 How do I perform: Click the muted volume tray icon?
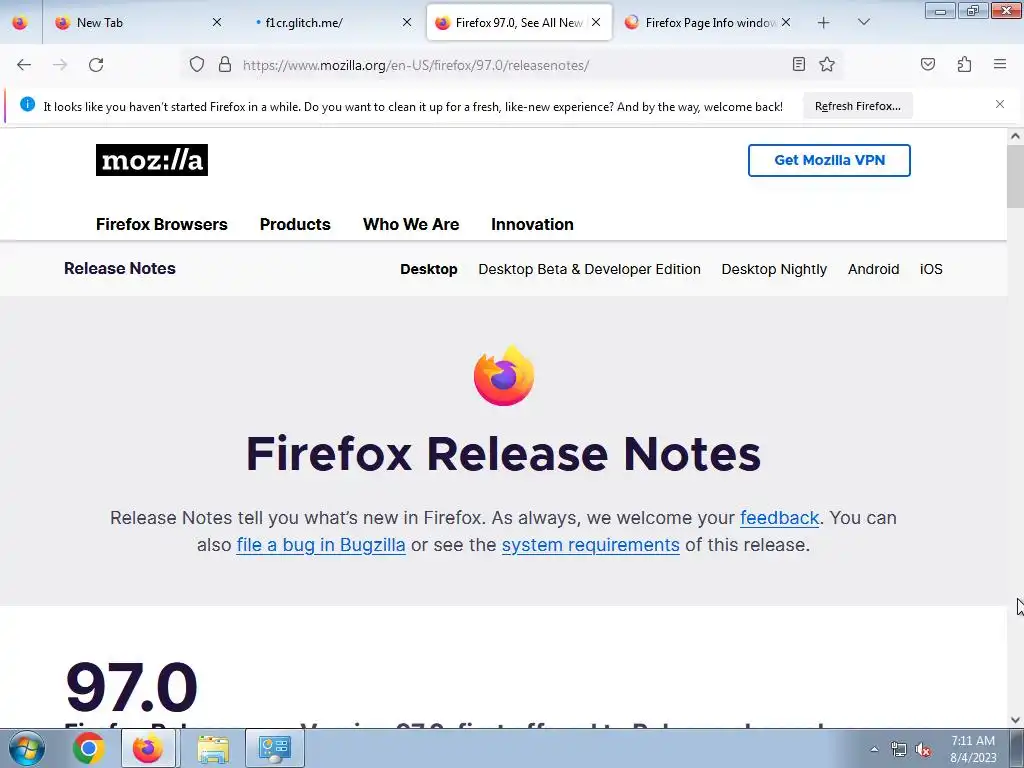click(x=923, y=750)
